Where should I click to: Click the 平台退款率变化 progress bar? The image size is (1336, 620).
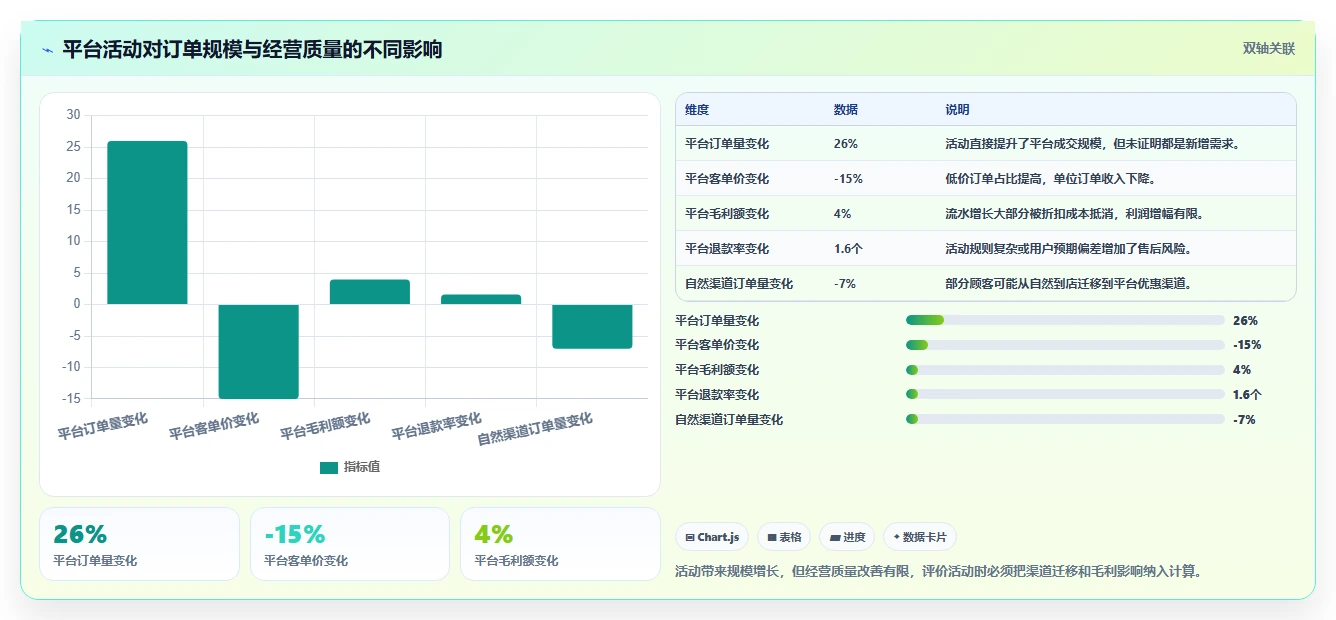click(x=1065, y=395)
